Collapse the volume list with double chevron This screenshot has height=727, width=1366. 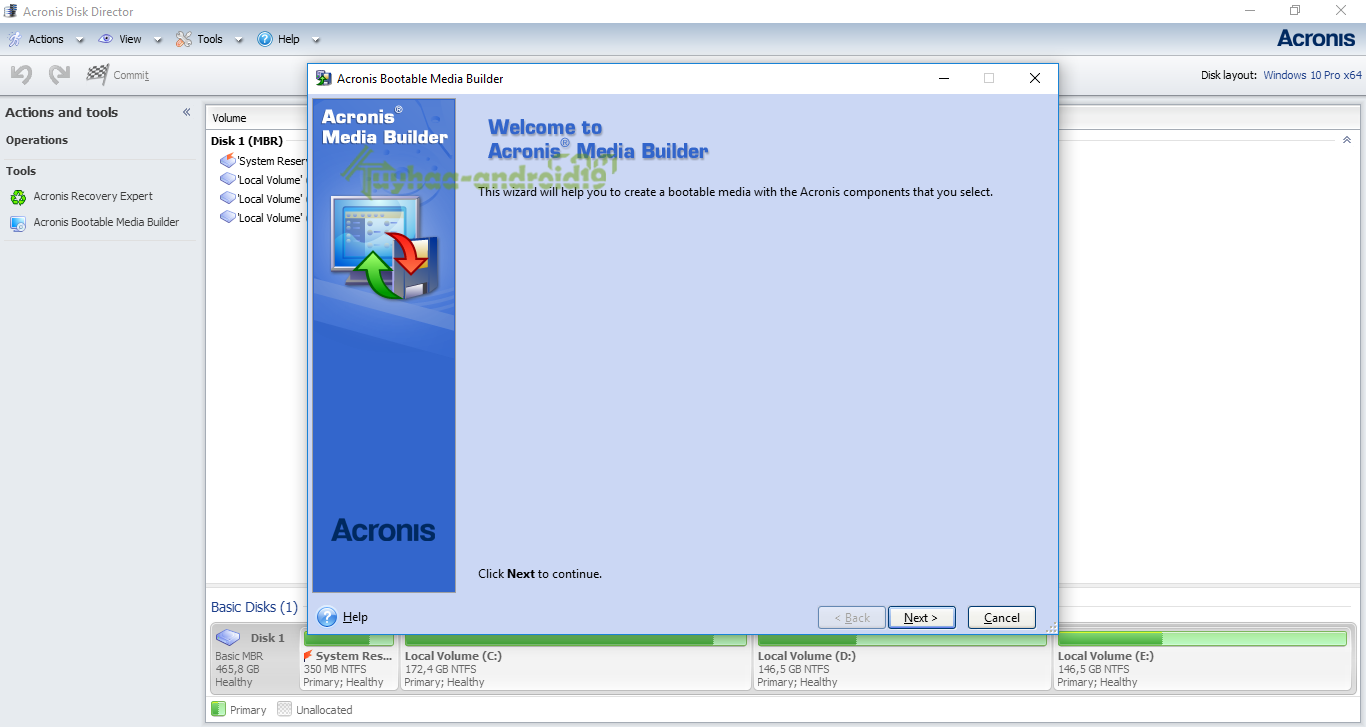click(x=1346, y=140)
